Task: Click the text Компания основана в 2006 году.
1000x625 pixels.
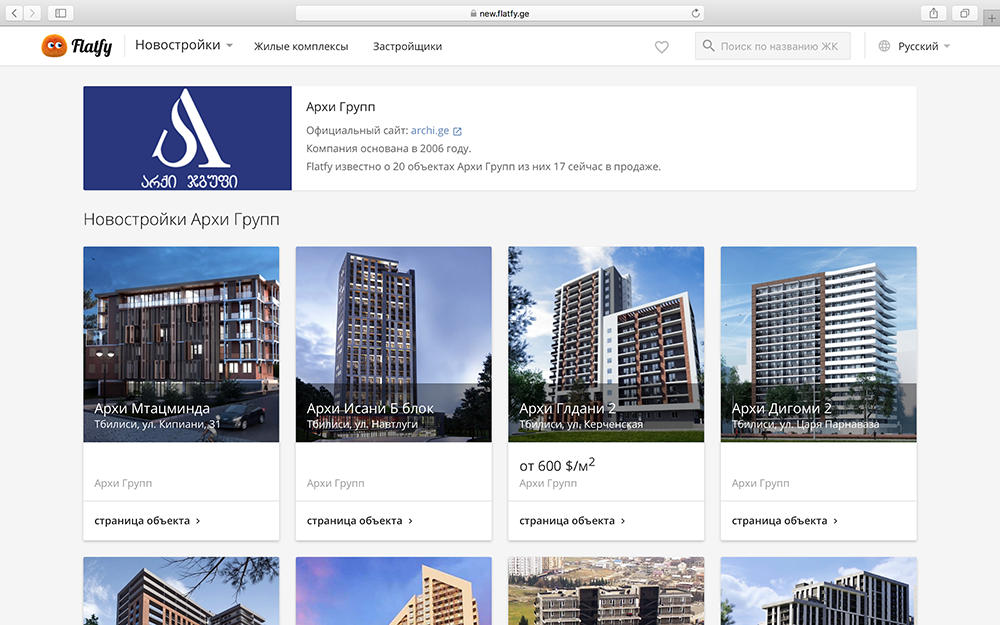Action: 388,149
